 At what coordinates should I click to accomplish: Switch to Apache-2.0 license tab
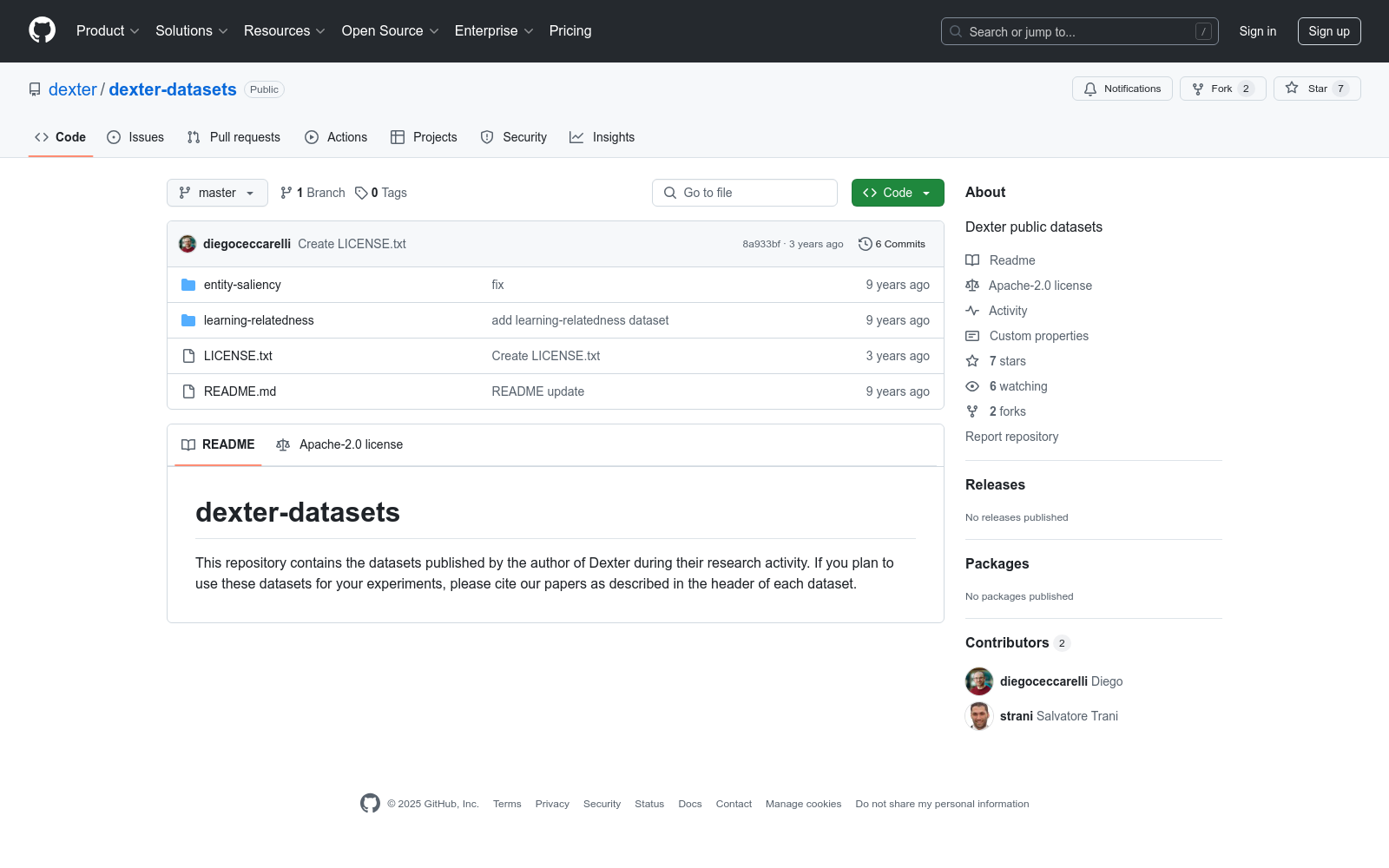pos(339,444)
